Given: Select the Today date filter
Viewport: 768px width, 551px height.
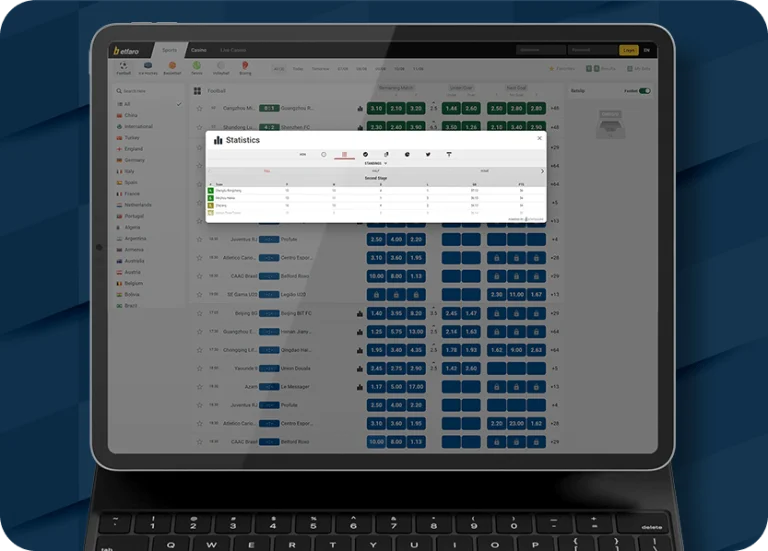Looking at the screenshot, I should (x=298, y=69).
